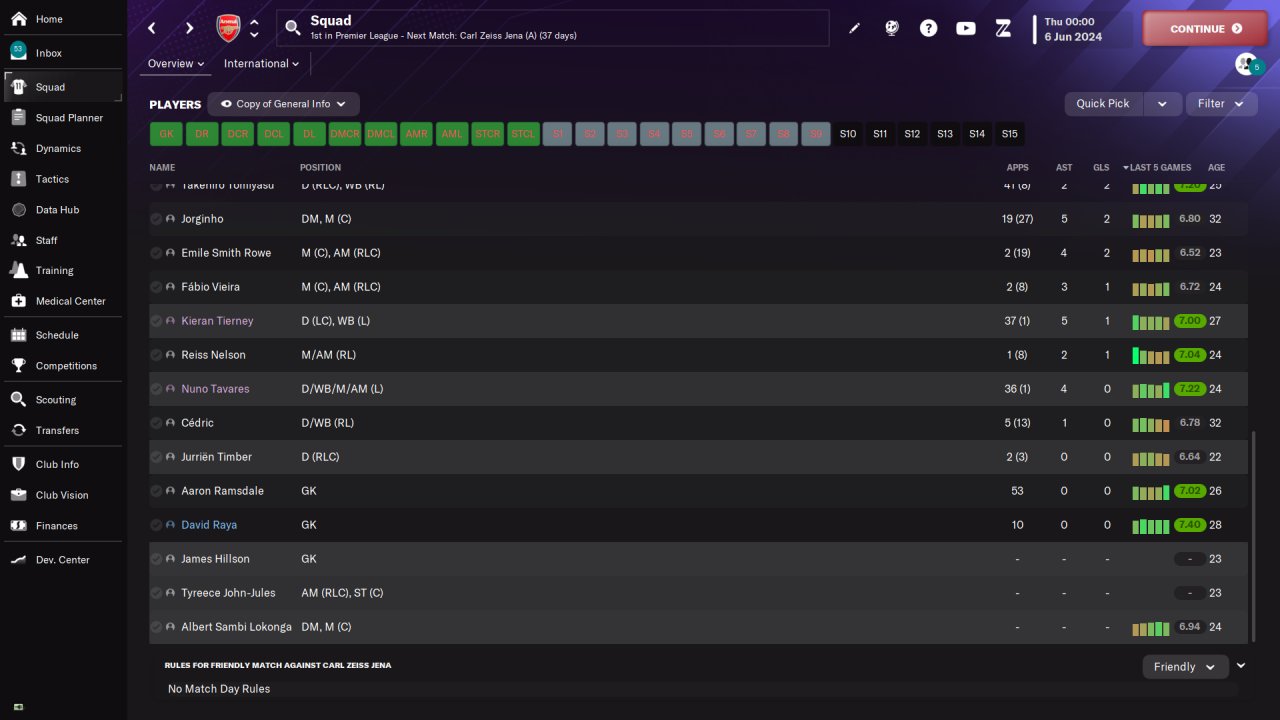Click the Tactics board icon
The height and width of the screenshot is (720, 1280).
pyautogui.click(x=18, y=179)
